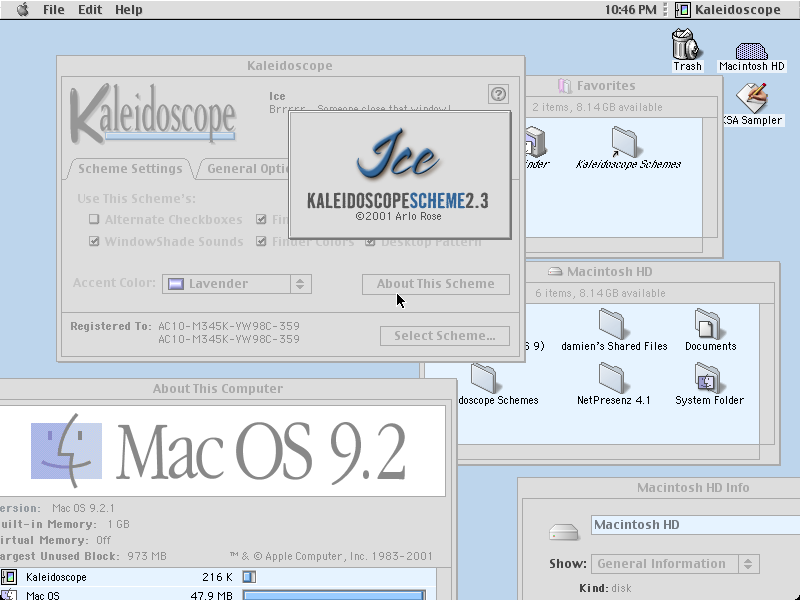Click the "Mac OS 9.2.1" version text
Image resolution: width=800 pixels, height=600 pixels.
coord(83,508)
